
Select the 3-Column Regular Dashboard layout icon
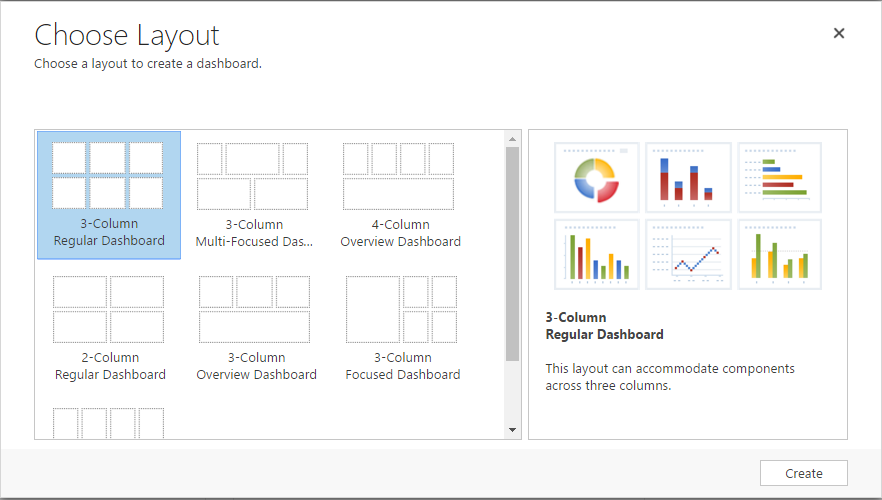point(108,175)
